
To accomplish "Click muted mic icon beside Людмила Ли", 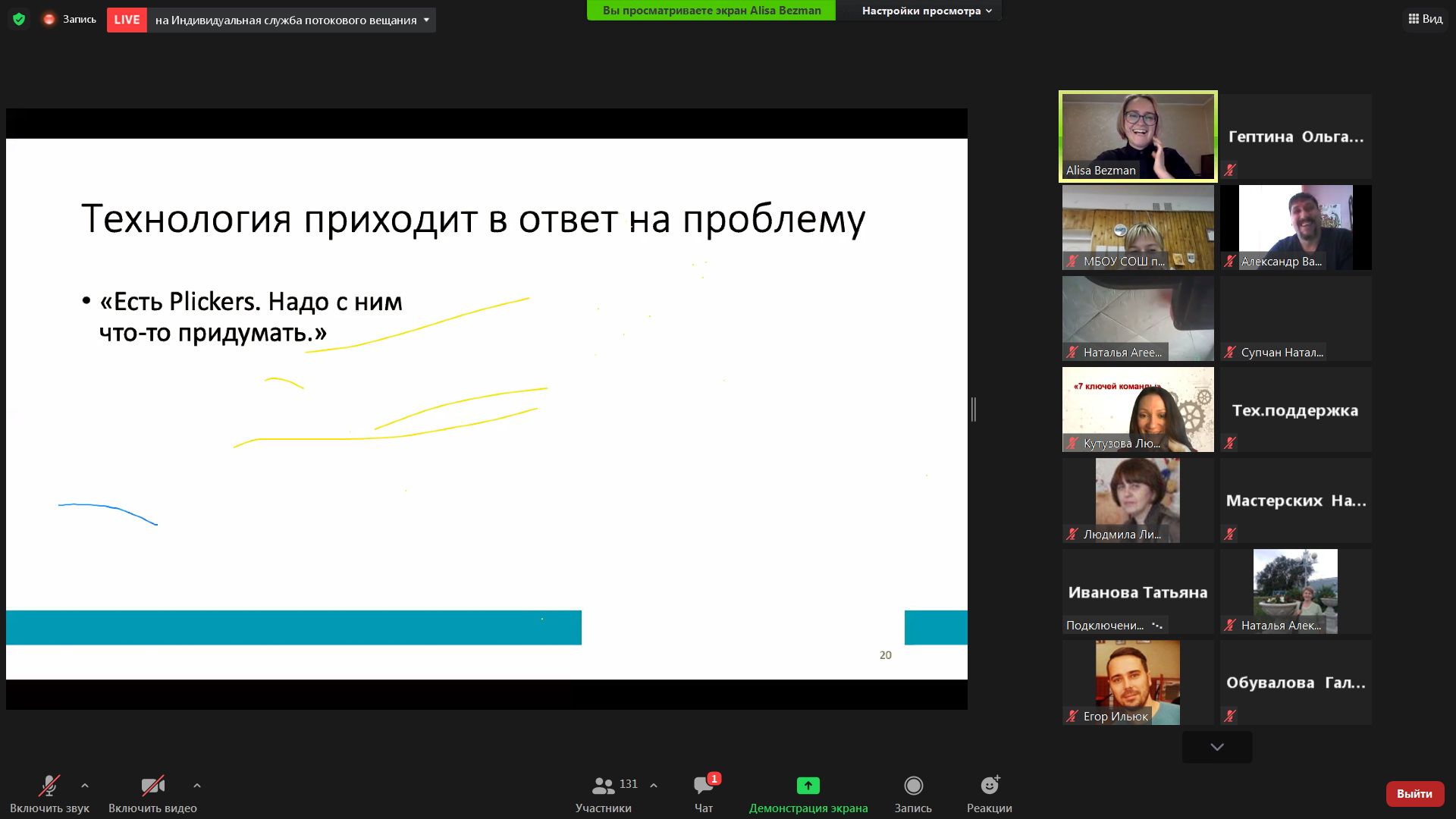I will pos(1072,534).
